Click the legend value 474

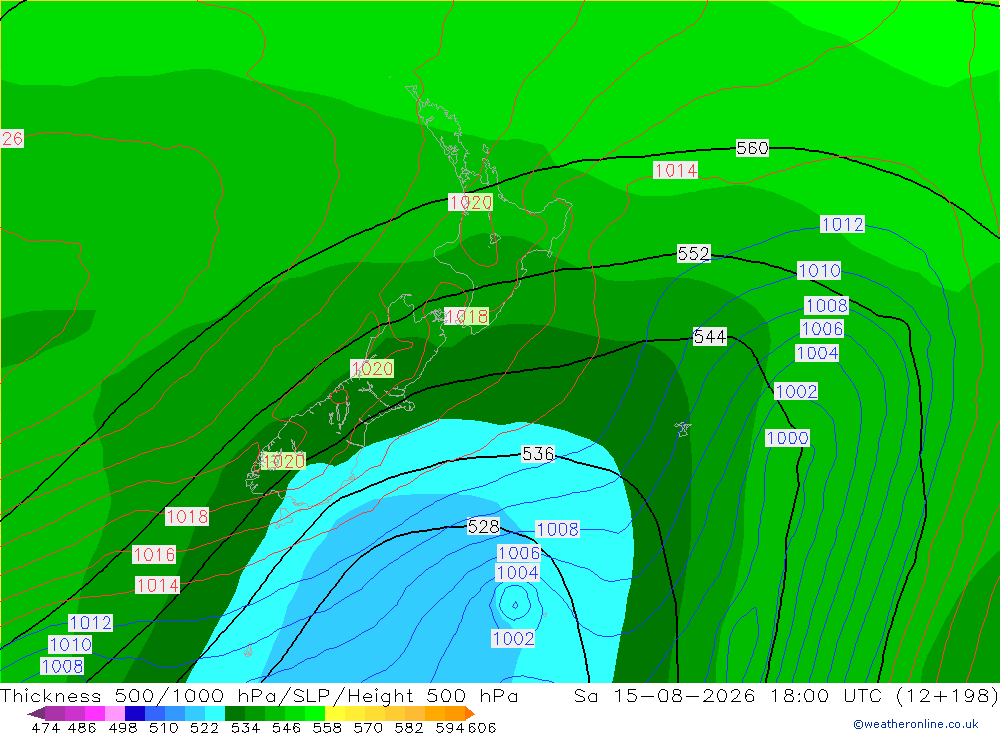click(x=45, y=727)
